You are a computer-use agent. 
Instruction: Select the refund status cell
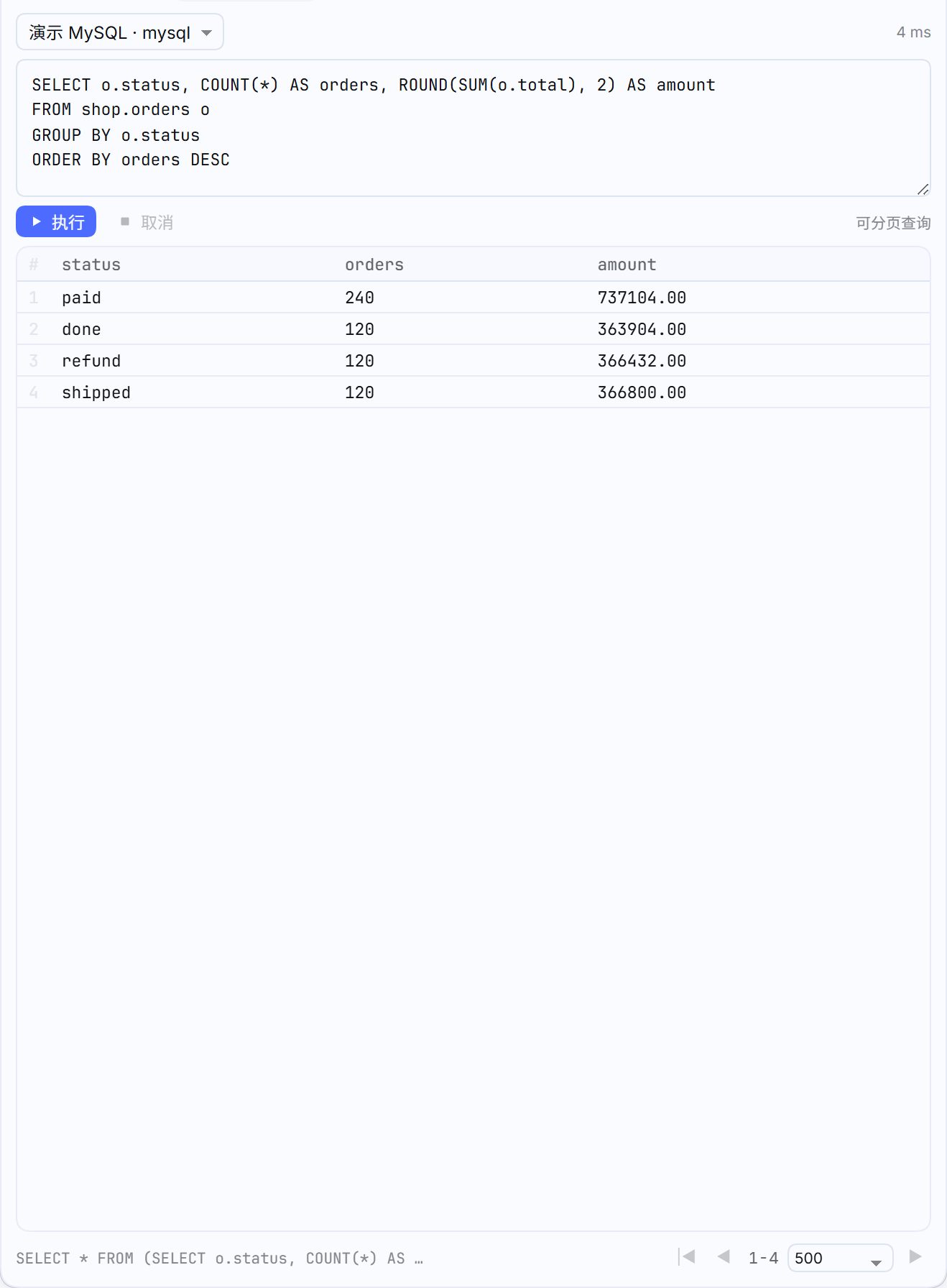click(91, 361)
